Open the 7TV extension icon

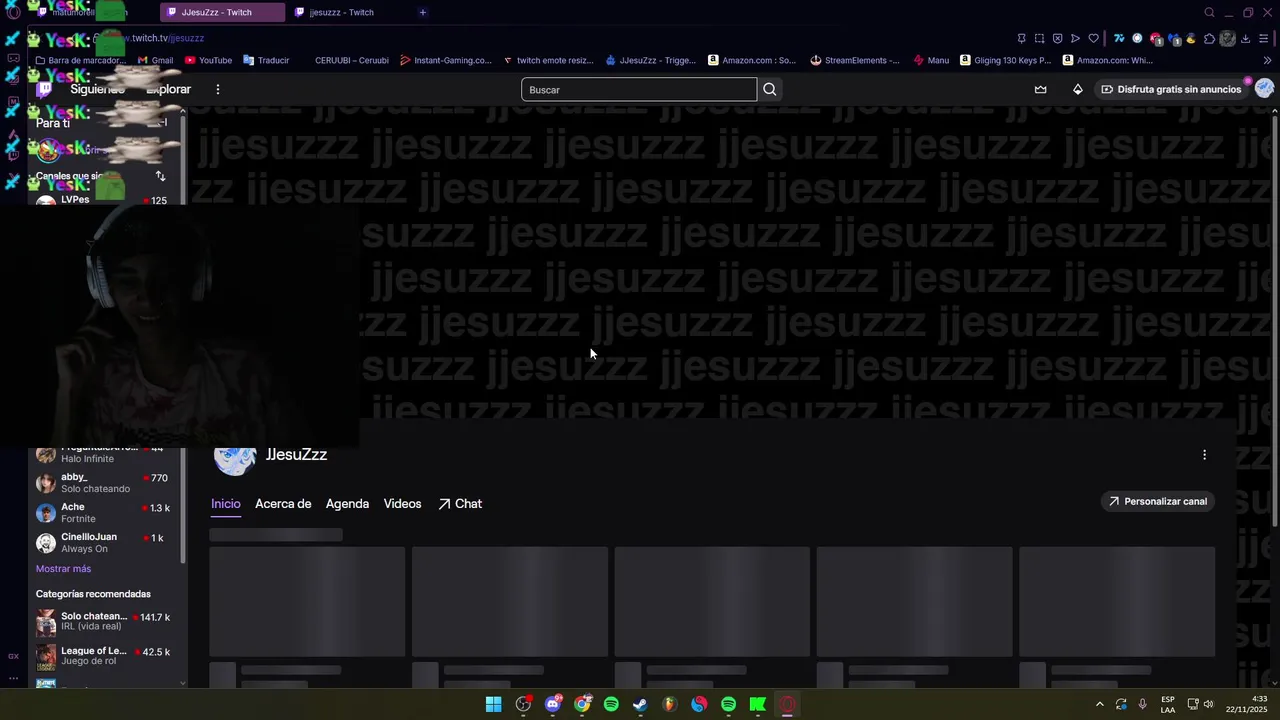(x=1119, y=38)
